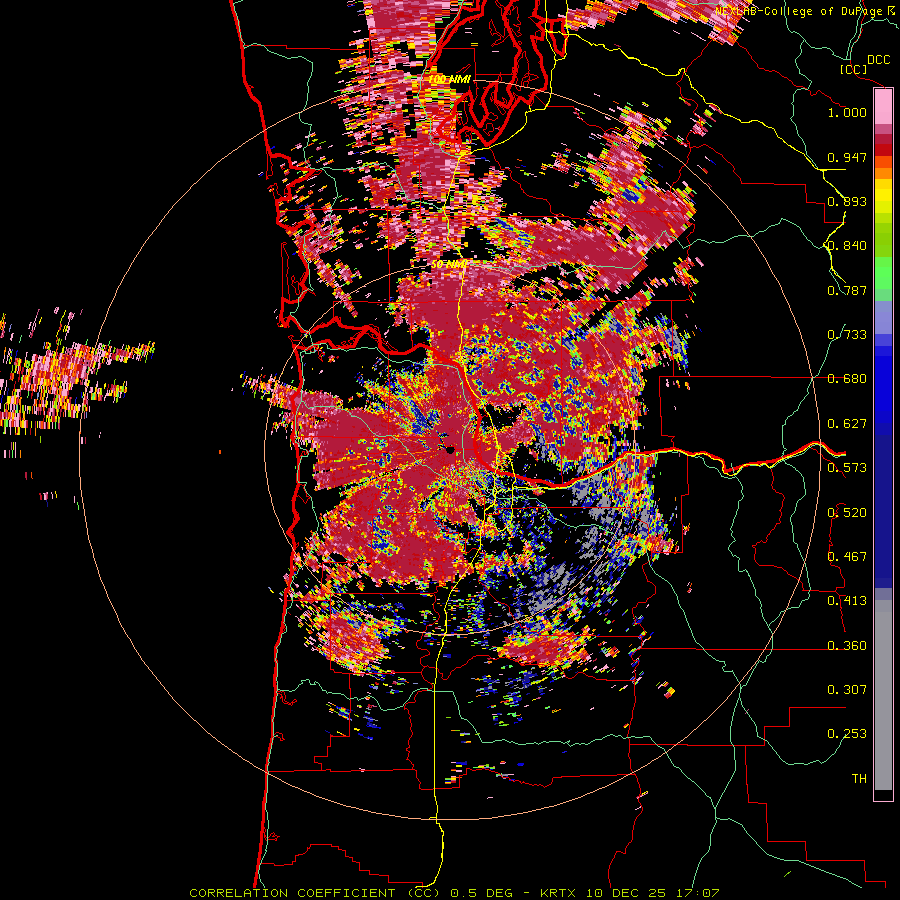The image size is (900, 900).
Task: Click the 0.307 scale label
Action: click(x=847, y=690)
